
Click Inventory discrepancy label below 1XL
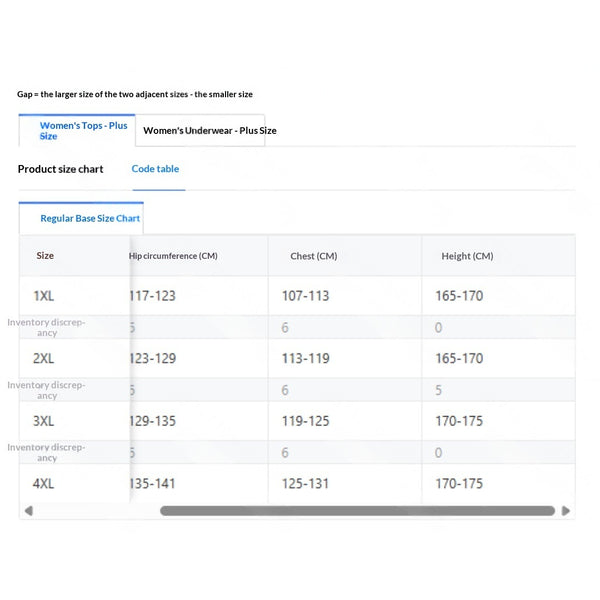click(46, 328)
